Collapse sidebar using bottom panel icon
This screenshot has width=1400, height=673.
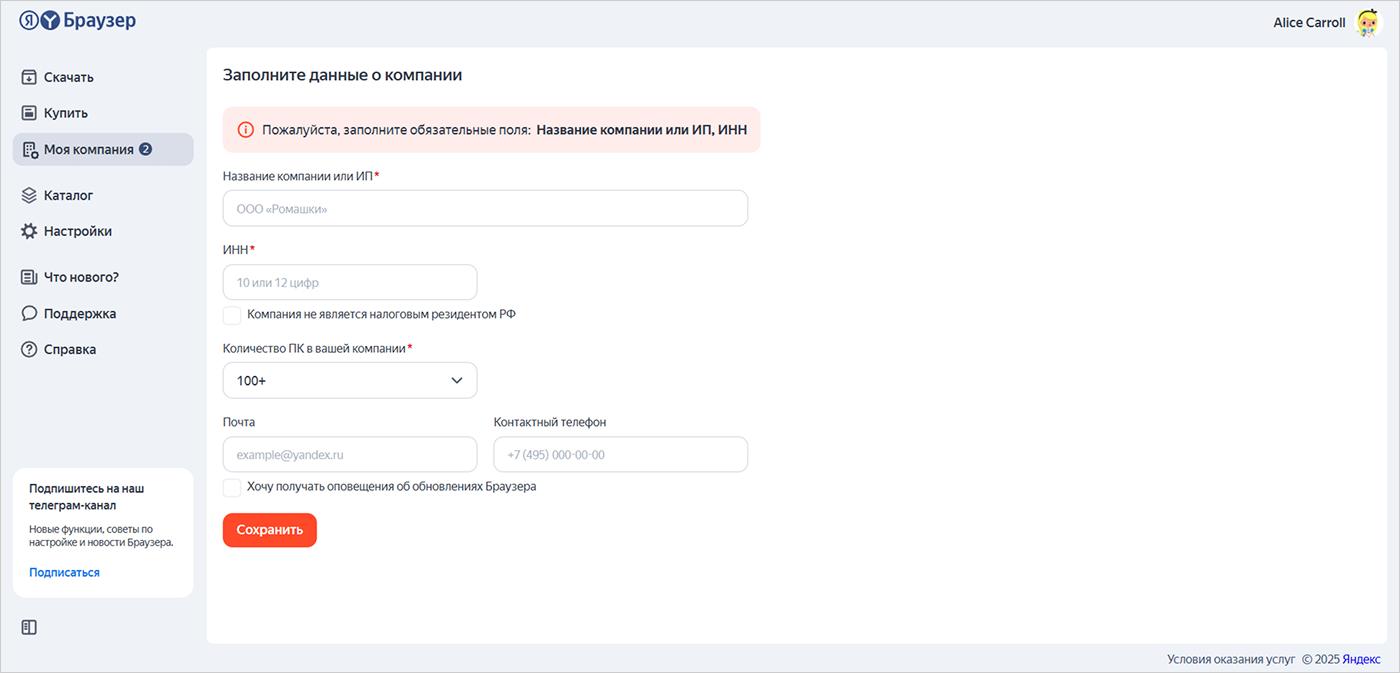tap(29, 627)
